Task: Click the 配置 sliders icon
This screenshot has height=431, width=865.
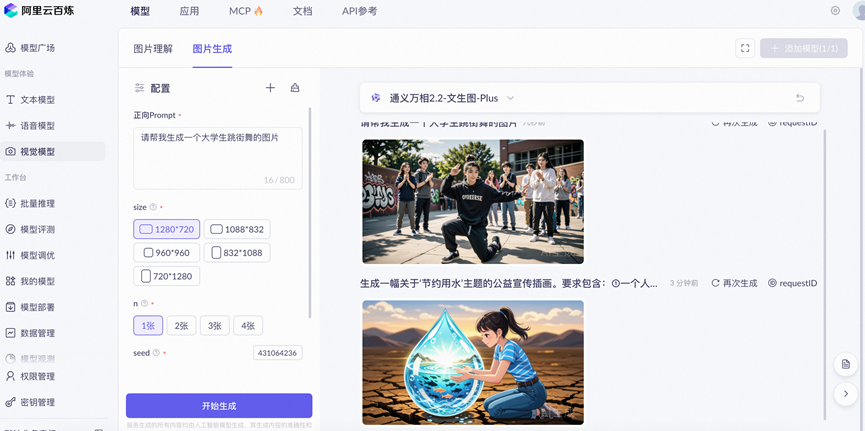Action: point(139,88)
